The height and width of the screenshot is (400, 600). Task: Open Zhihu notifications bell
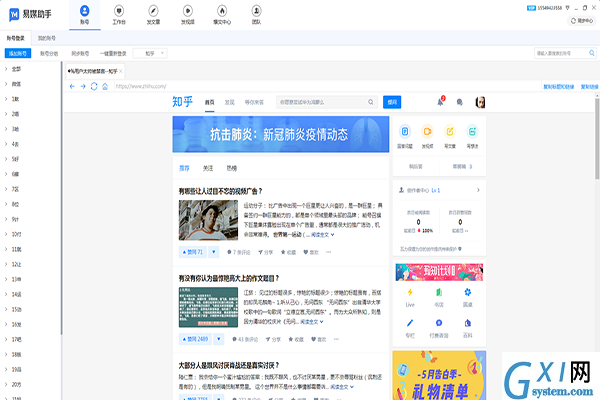click(x=441, y=101)
